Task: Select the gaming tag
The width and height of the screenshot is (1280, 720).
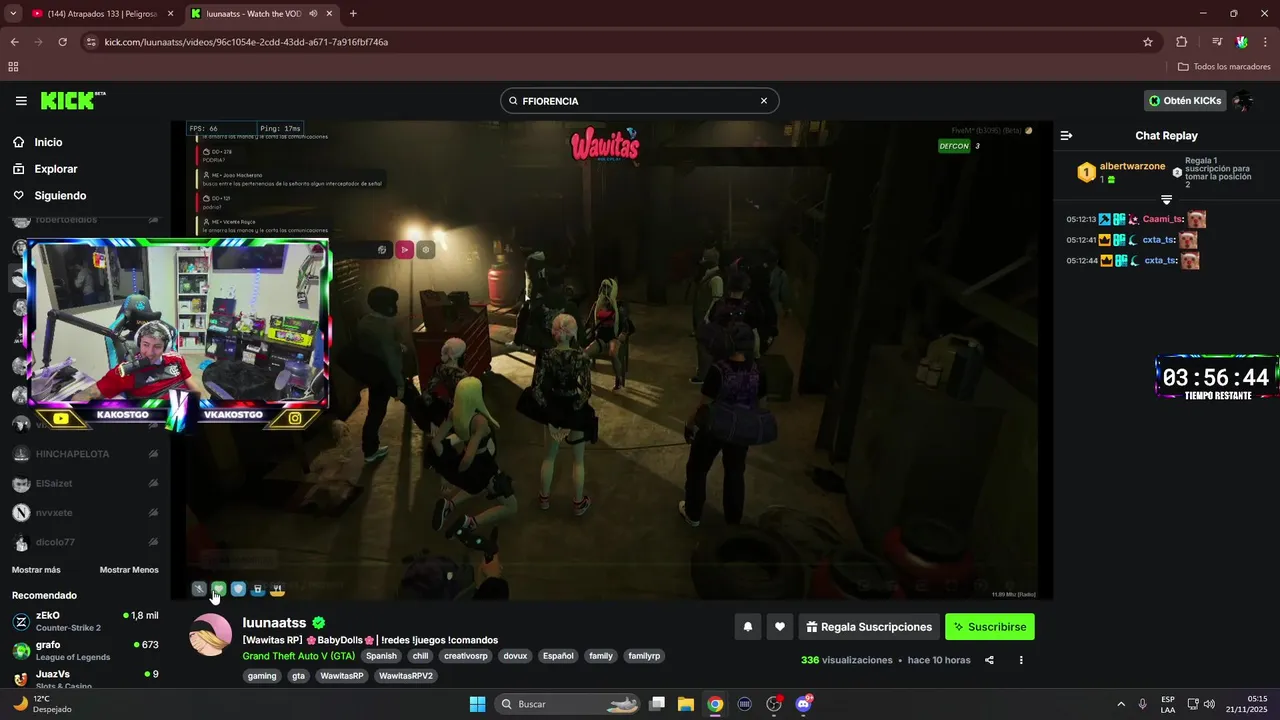Action: [x=262, y=676]
